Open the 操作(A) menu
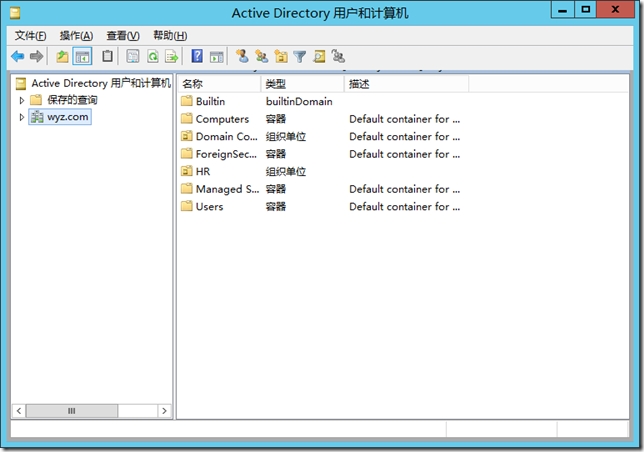 (76, 36)
